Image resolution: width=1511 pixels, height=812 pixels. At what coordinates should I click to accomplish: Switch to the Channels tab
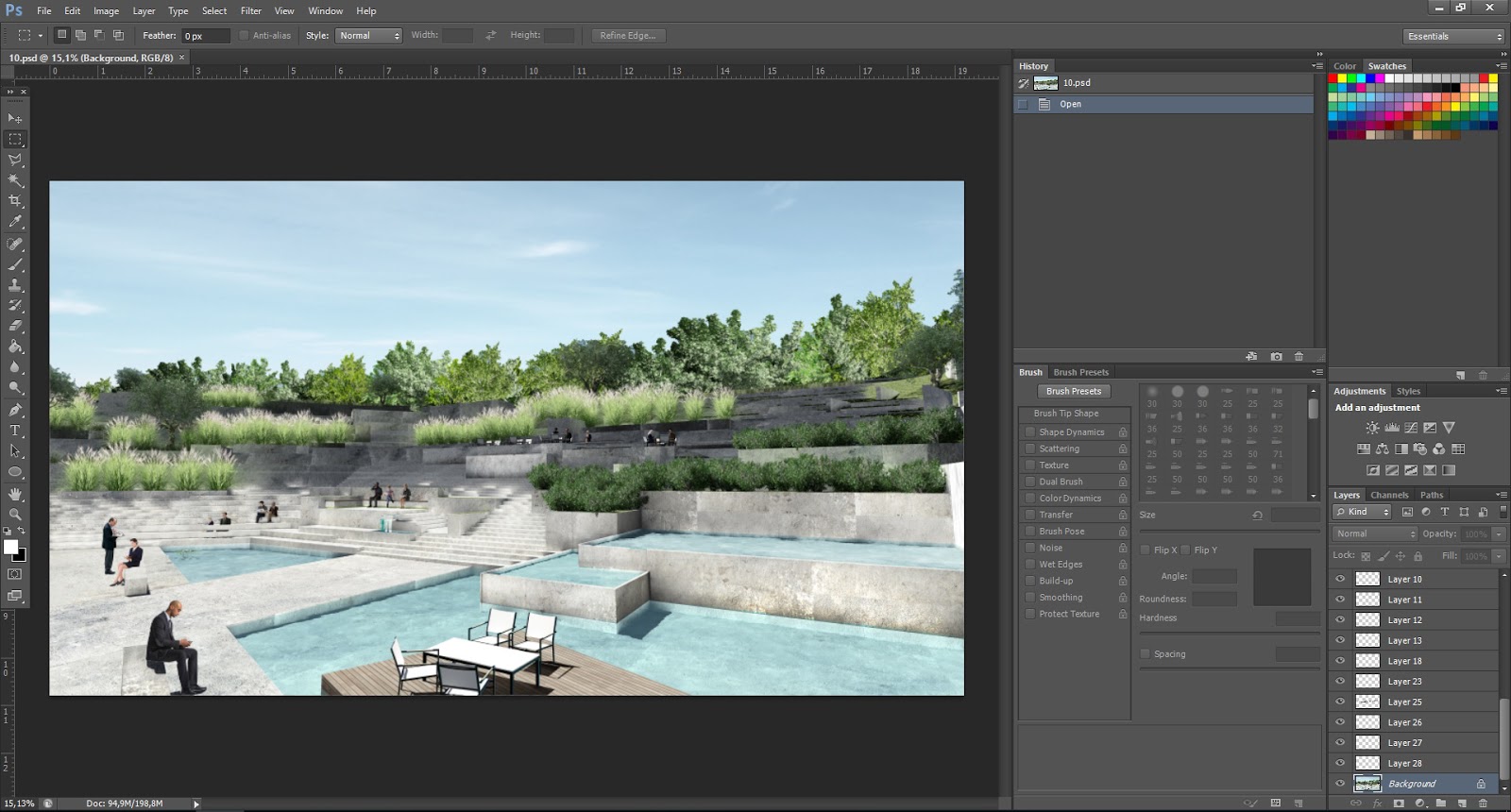1389,495
